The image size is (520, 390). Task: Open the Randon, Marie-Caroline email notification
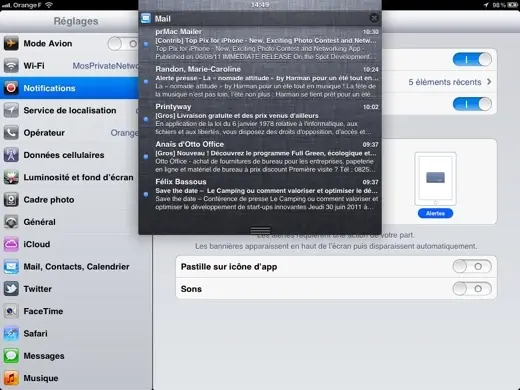coord(260,82)
